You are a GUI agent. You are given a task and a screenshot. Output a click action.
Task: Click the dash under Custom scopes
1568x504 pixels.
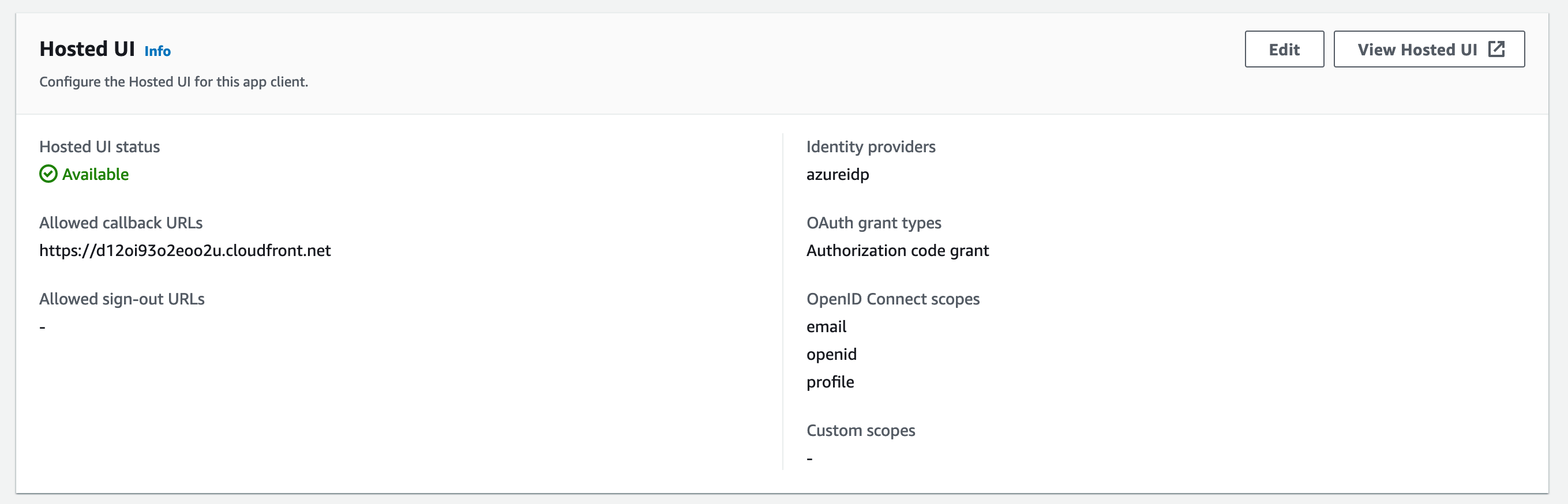(x=809, y=459)
